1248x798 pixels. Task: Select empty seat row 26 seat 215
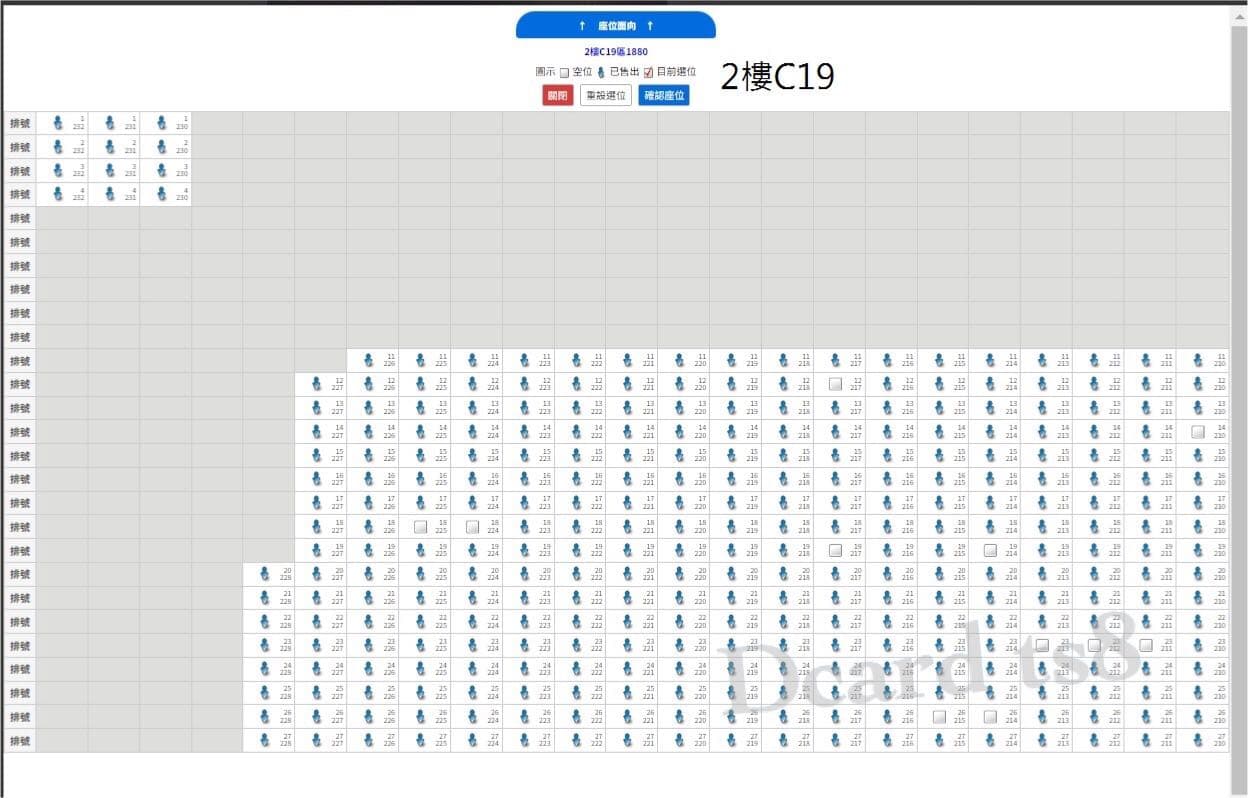tap(939, 717)
